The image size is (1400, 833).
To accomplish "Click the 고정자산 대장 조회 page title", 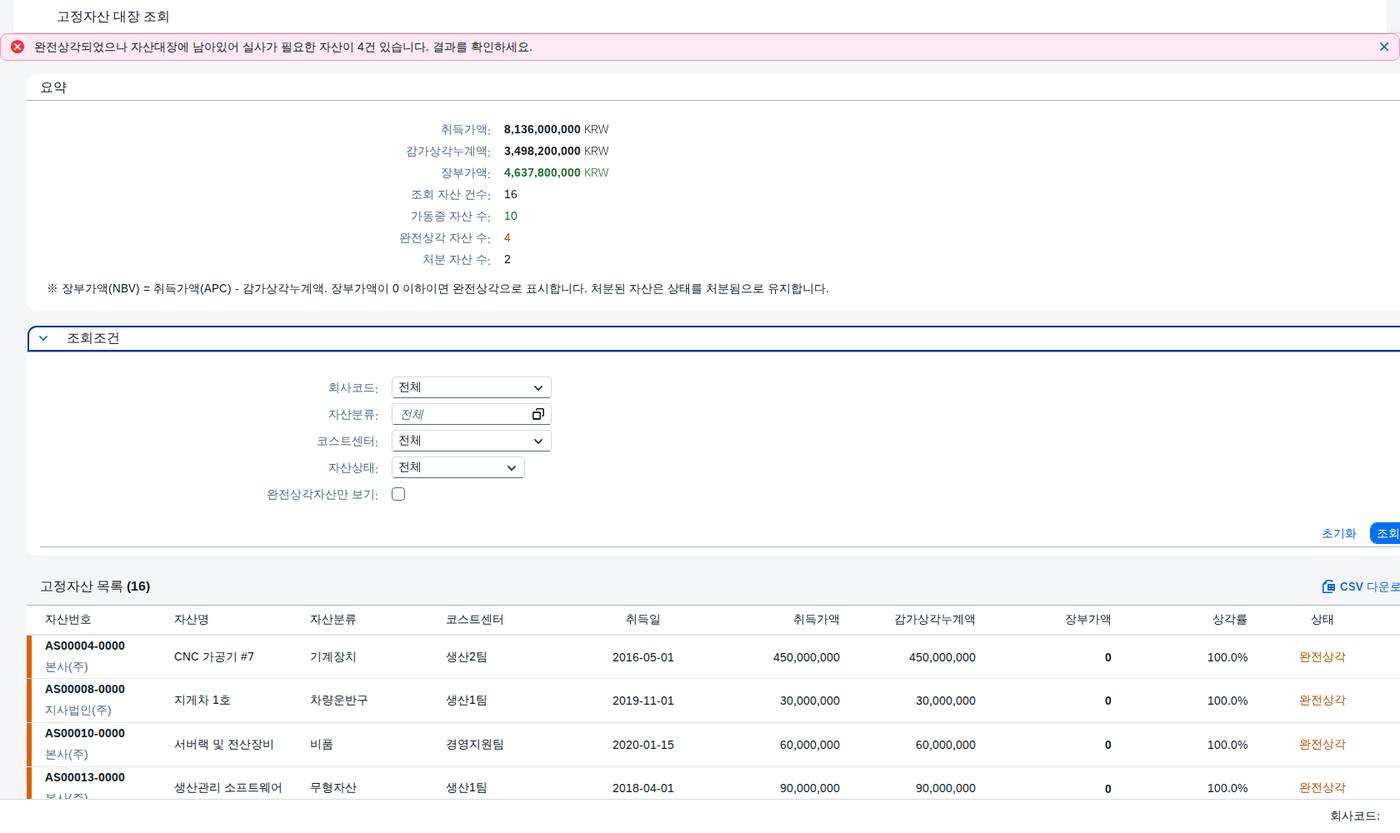I will (x=113, y=17).
